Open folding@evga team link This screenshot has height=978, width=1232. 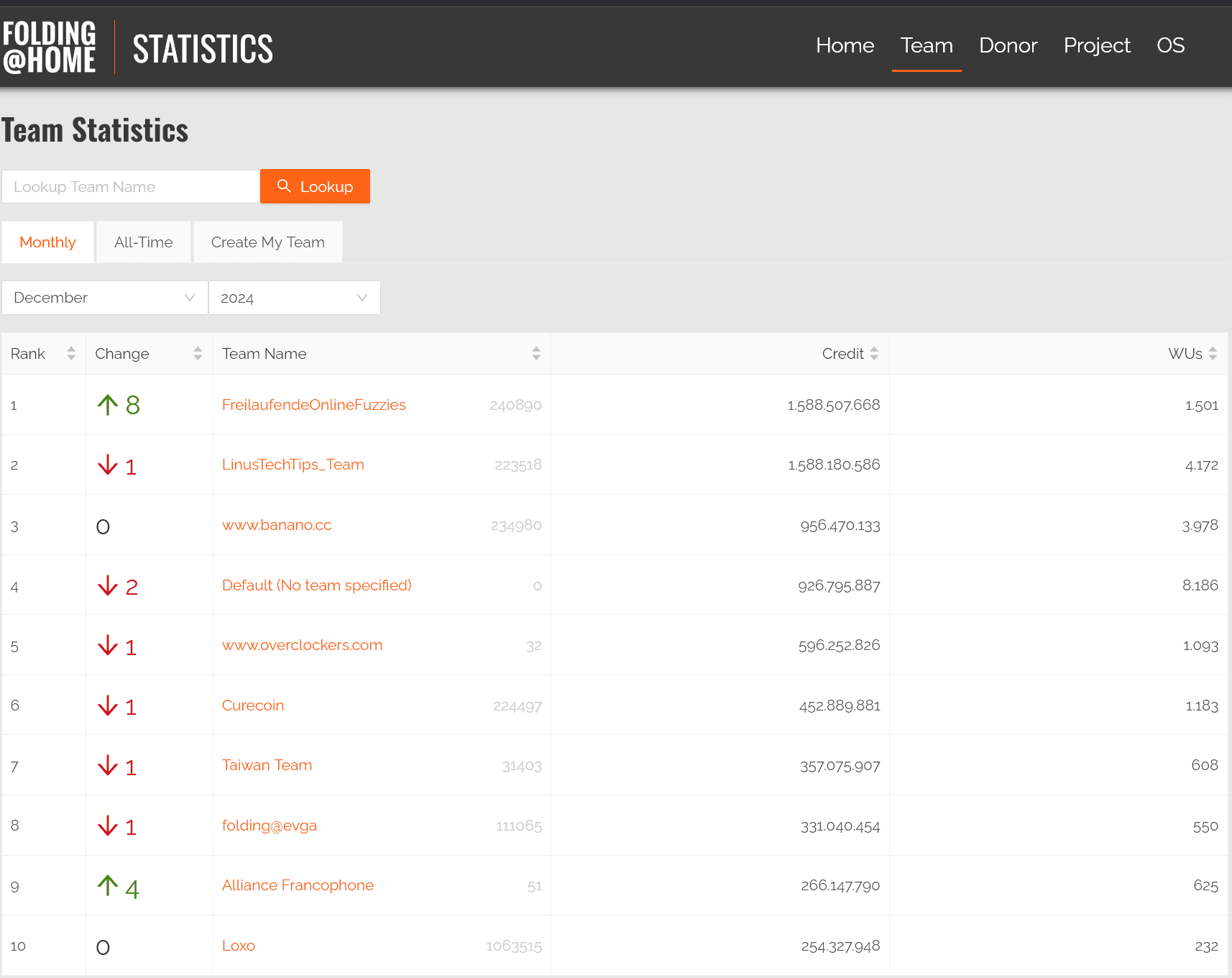click(x=270, y=826)
